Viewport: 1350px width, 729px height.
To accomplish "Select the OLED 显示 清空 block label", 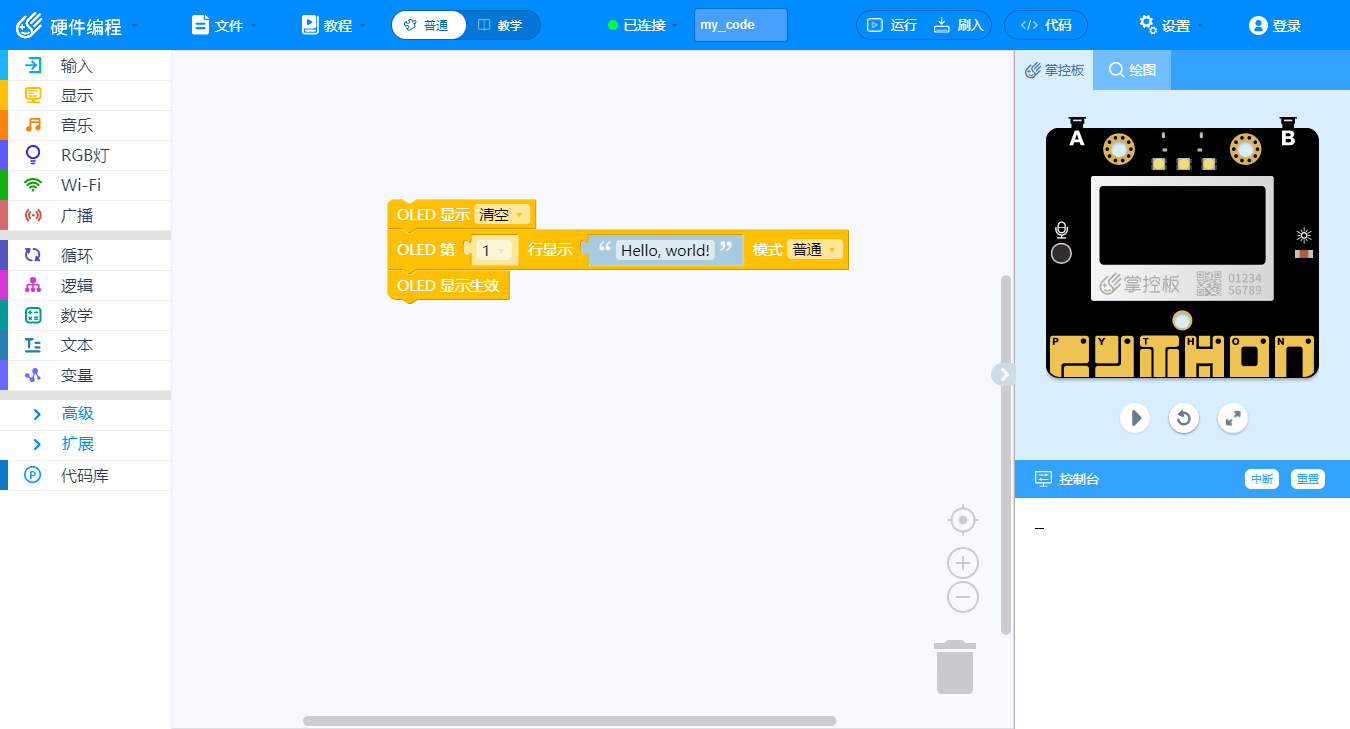I will pos(433,214).
